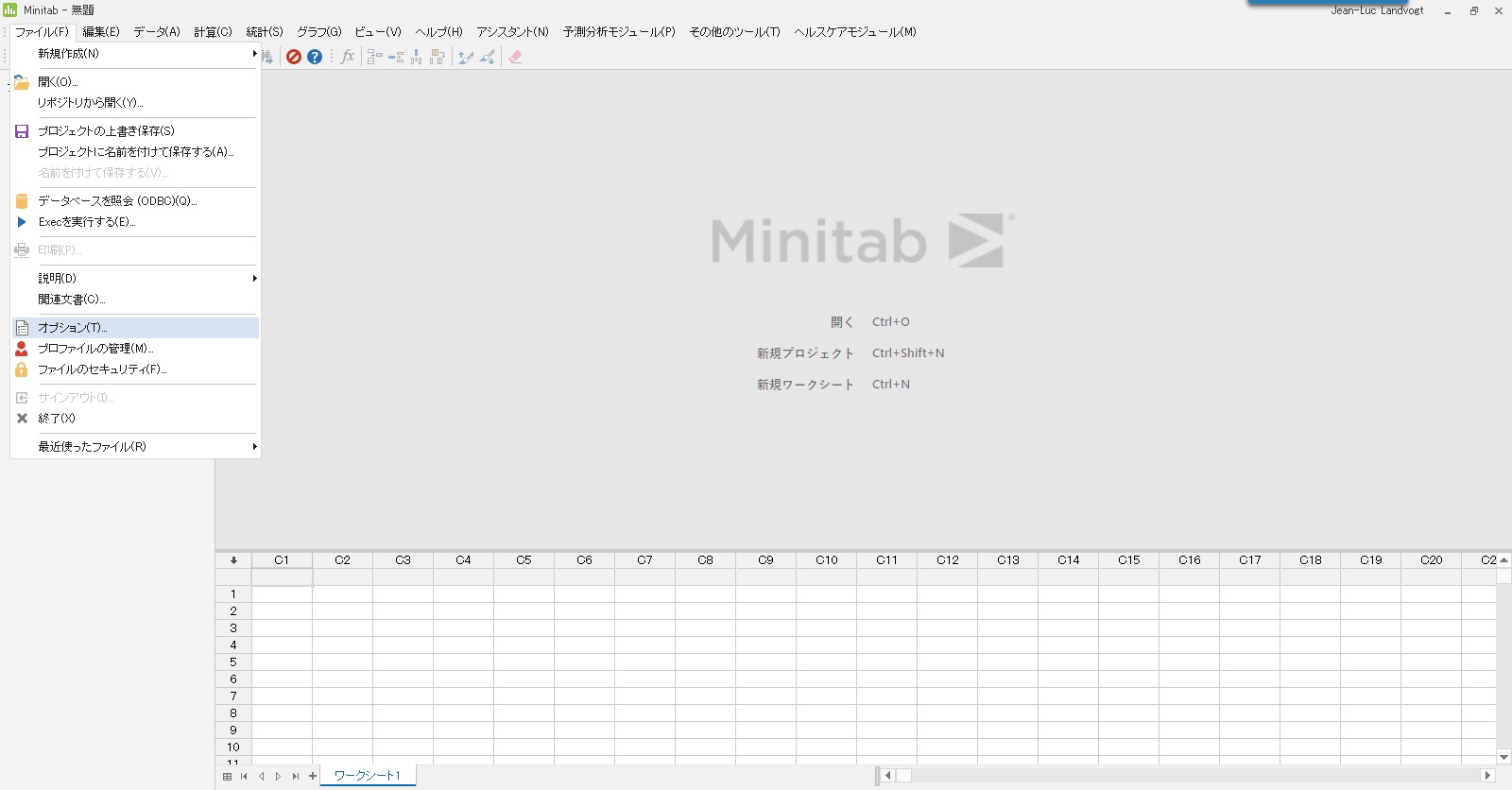
Task: Open the 計算(C) menu
Action: click(213, 31)
